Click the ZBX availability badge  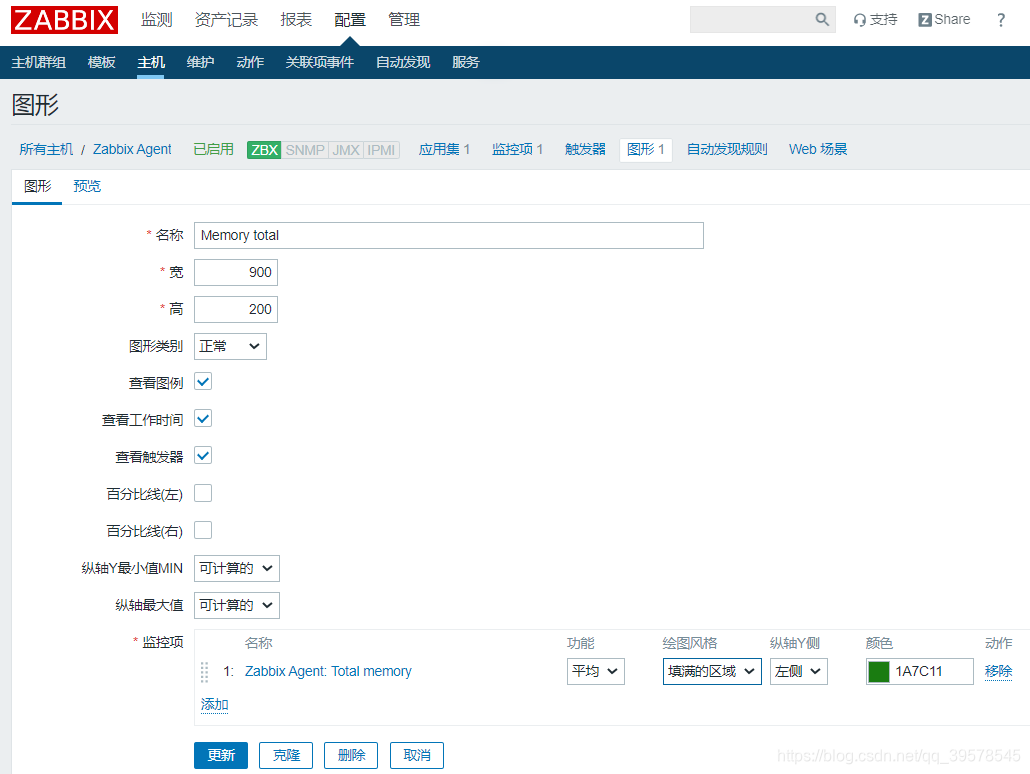coord(264,150)
